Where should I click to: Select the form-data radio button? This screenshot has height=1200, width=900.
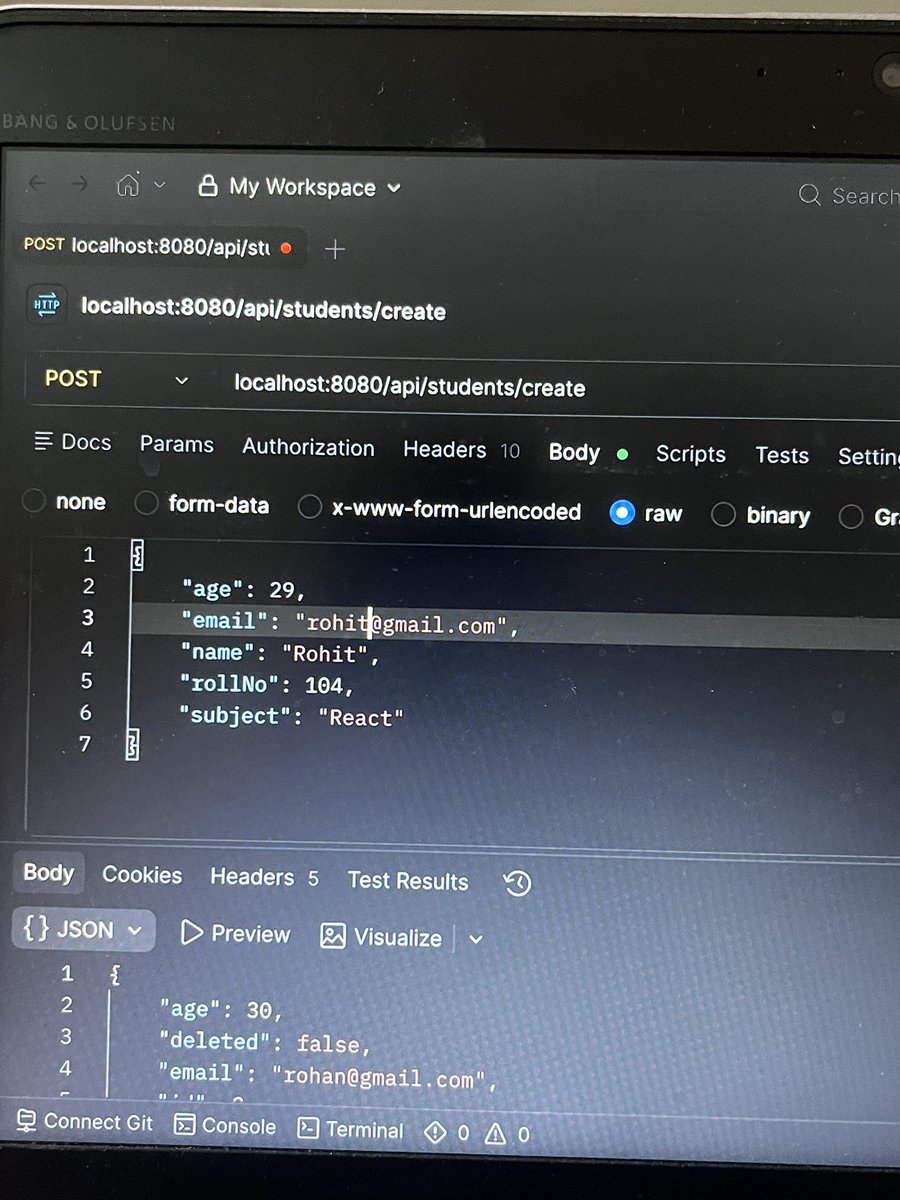point(147,504)
